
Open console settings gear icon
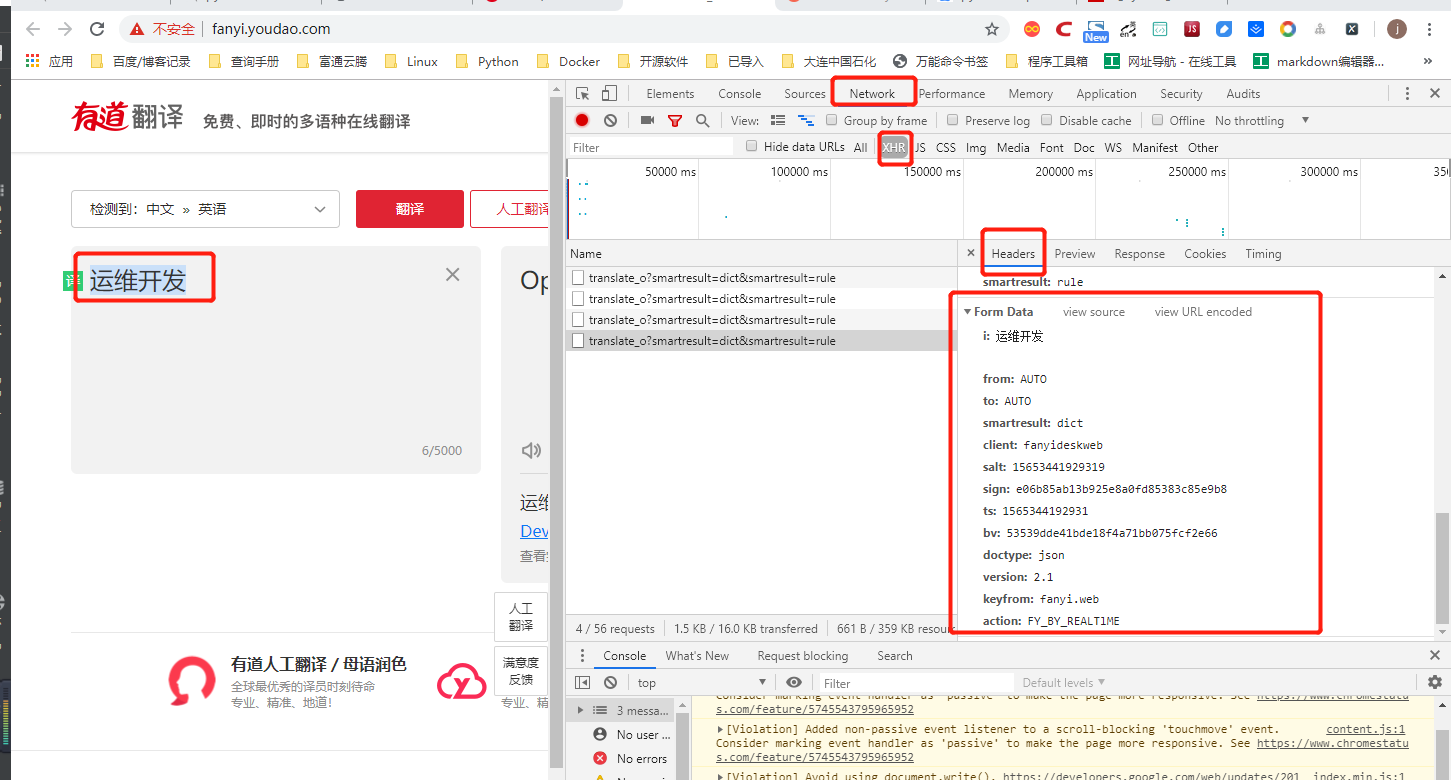(x=1435, y=682)
